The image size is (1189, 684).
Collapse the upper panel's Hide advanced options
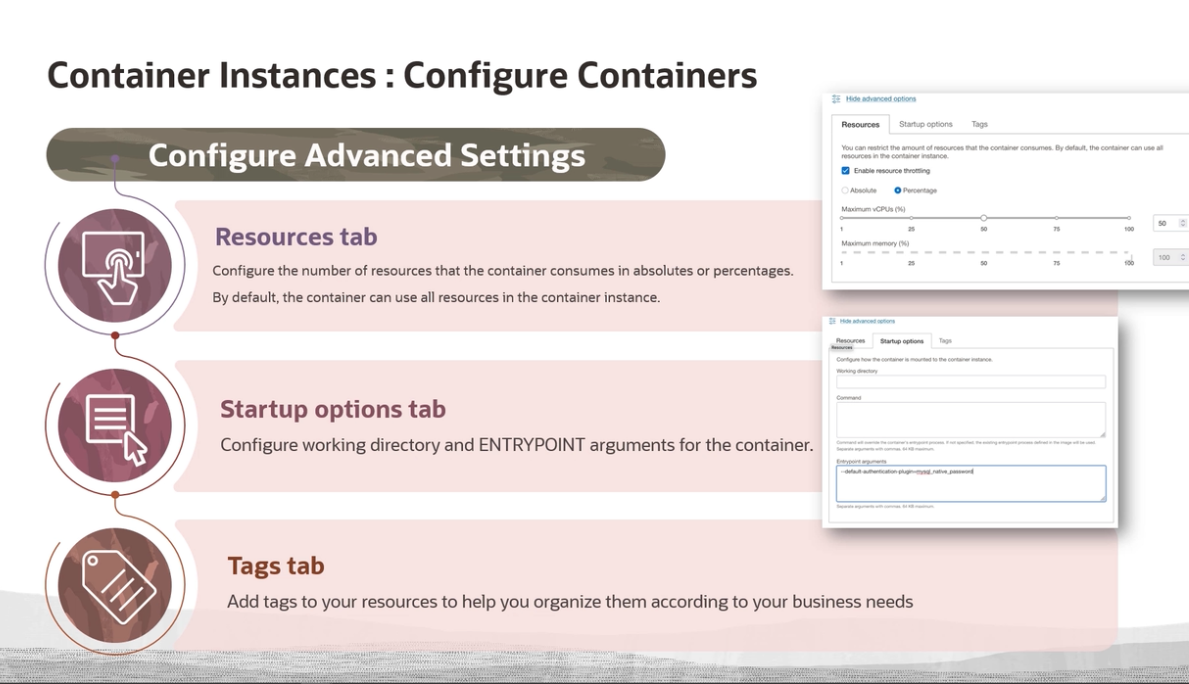pos(880,99)
